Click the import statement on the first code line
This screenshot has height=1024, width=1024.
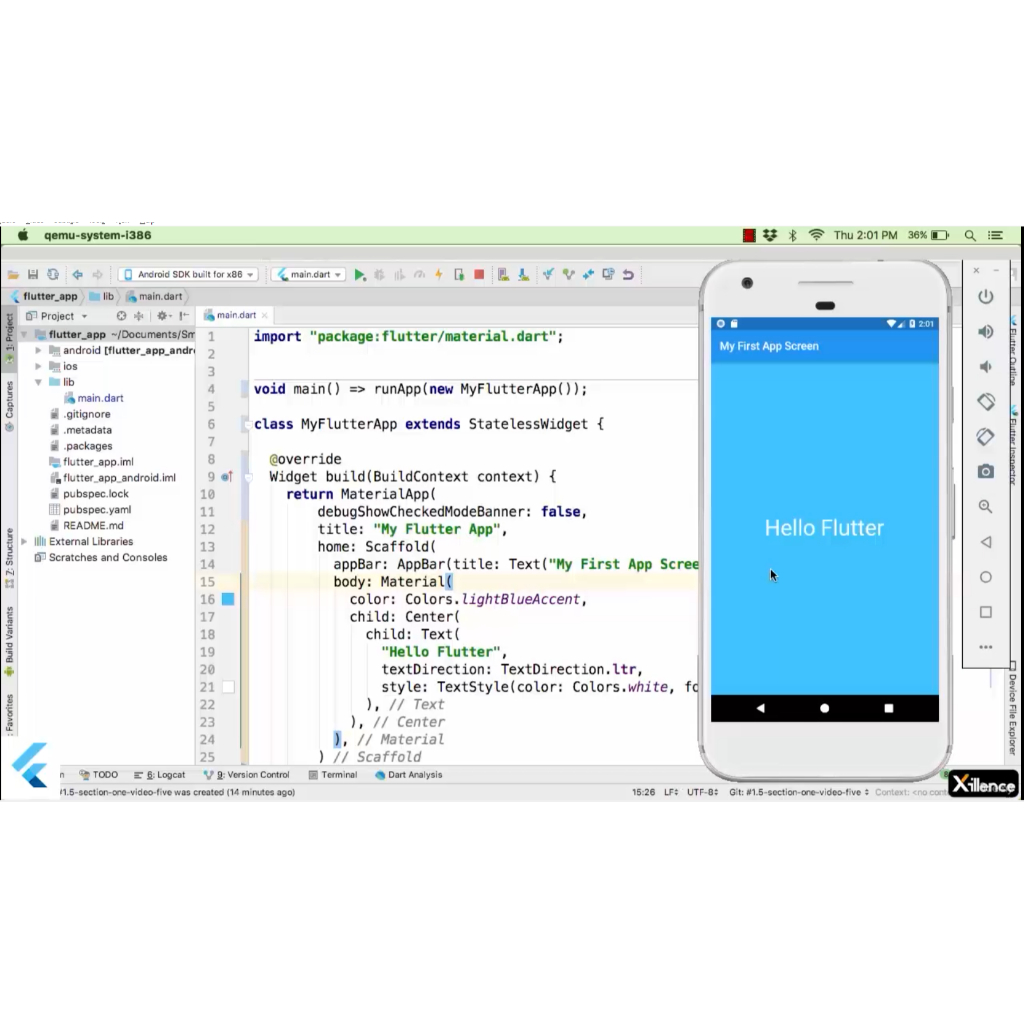409,337
